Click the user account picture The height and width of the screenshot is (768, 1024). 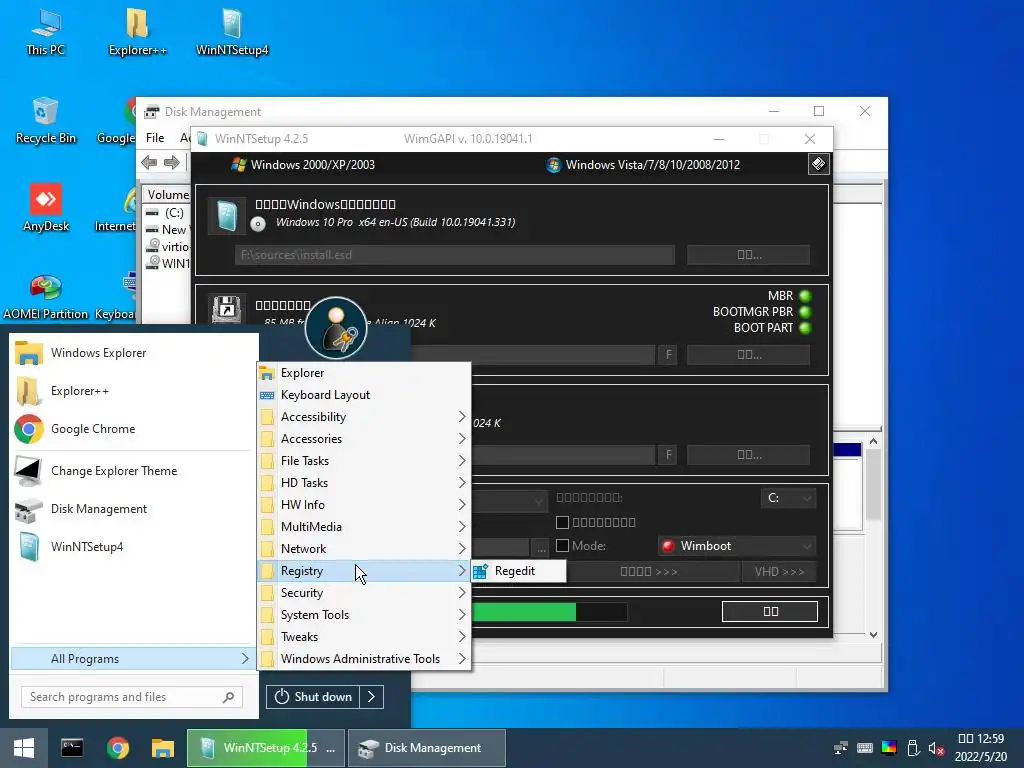tap(336, 328)
